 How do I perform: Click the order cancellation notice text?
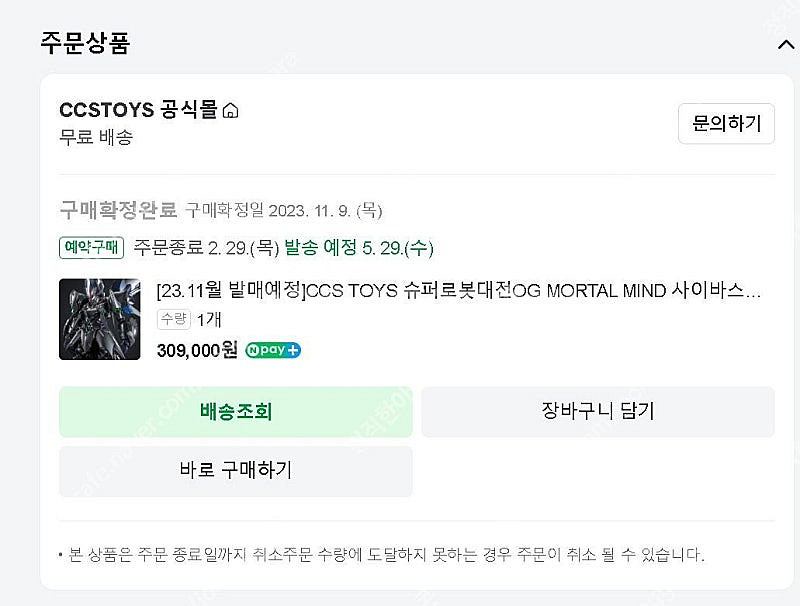[x=381, y=554]
